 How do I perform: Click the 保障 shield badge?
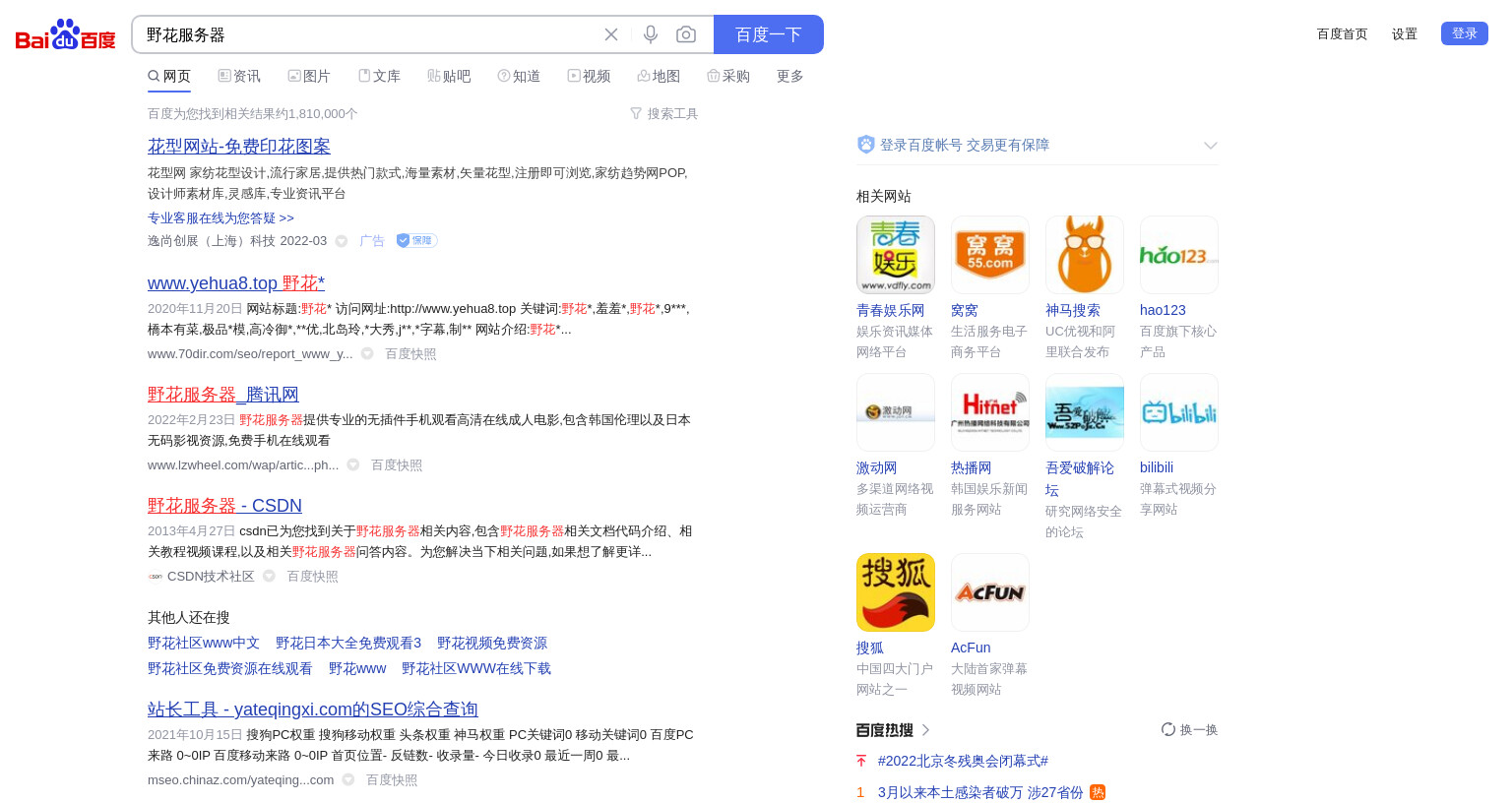pyautogui.click(x=416, y=240)
